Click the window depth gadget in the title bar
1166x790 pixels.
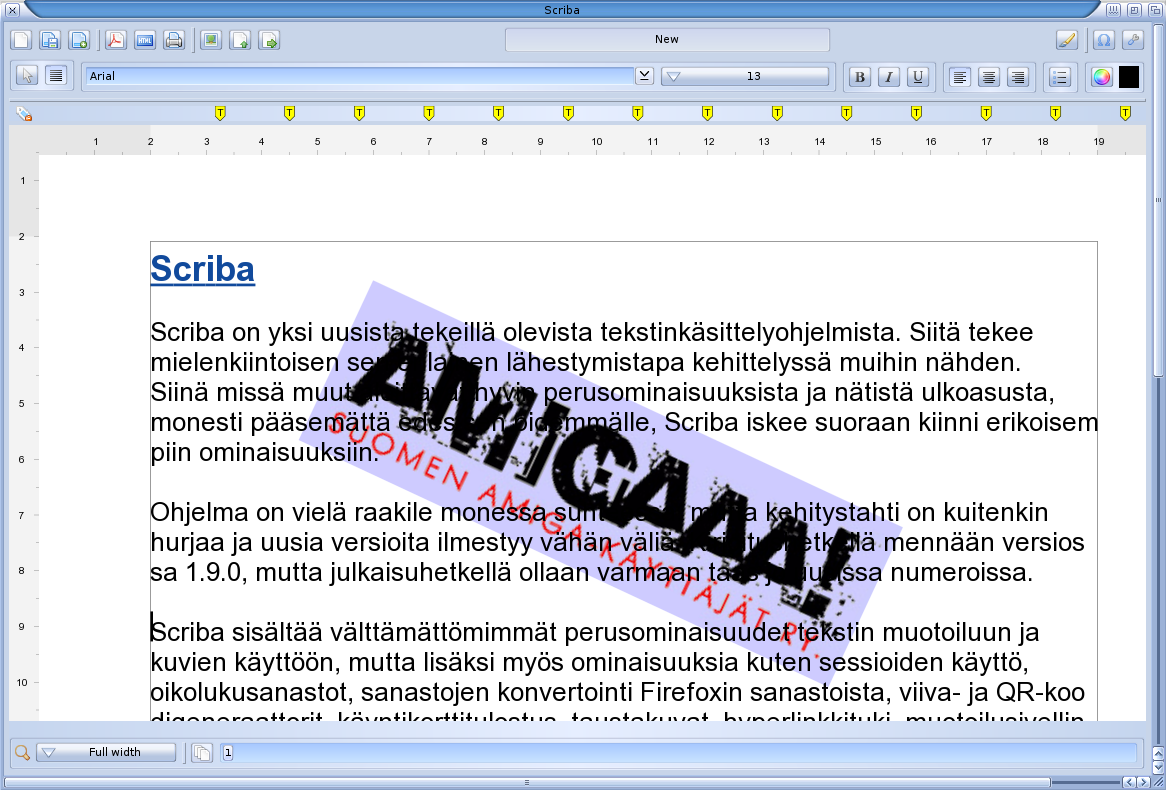[1154, 10]
